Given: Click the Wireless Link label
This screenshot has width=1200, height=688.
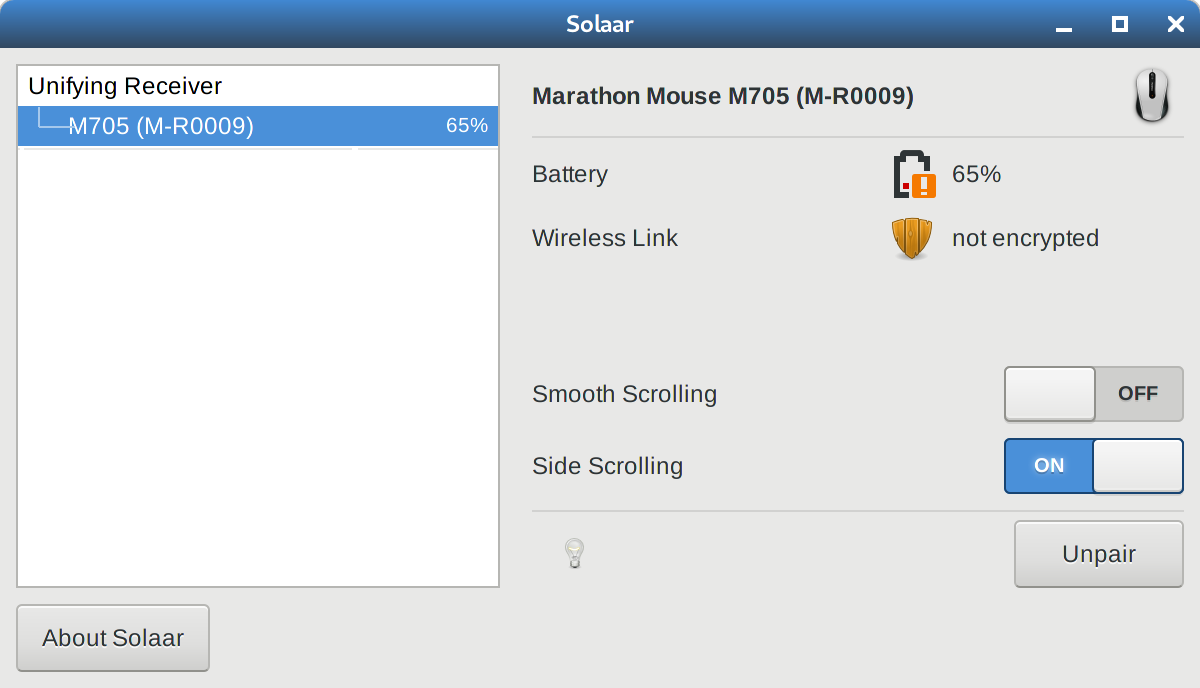Looking at the screenshot, I should (605, 238).
